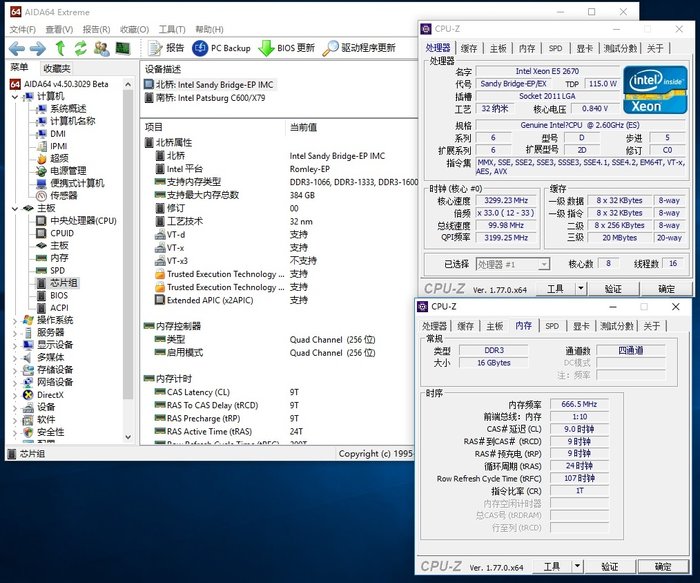This screenshot has height=583, width=700.
Task: Switch to 显卡 tab in lower CPU-Z
Action: [x=581, y=326]
